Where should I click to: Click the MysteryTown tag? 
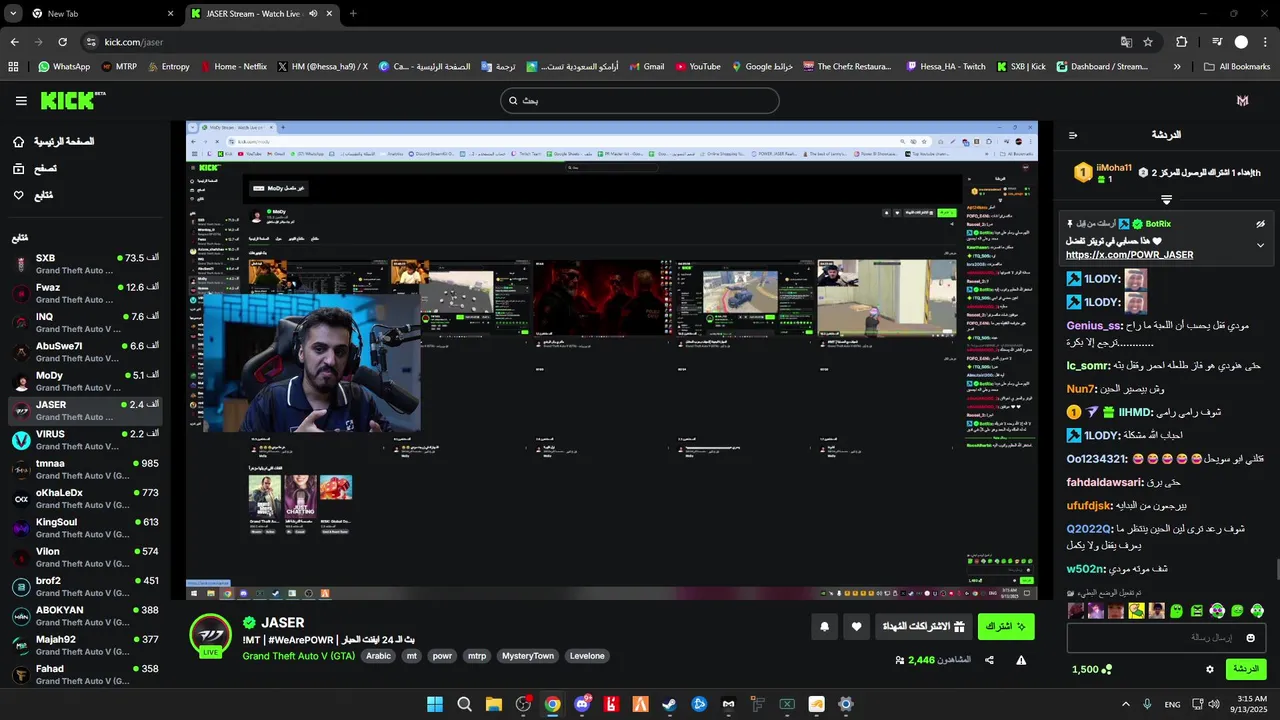pyautogui.click(x=527, y=656)
